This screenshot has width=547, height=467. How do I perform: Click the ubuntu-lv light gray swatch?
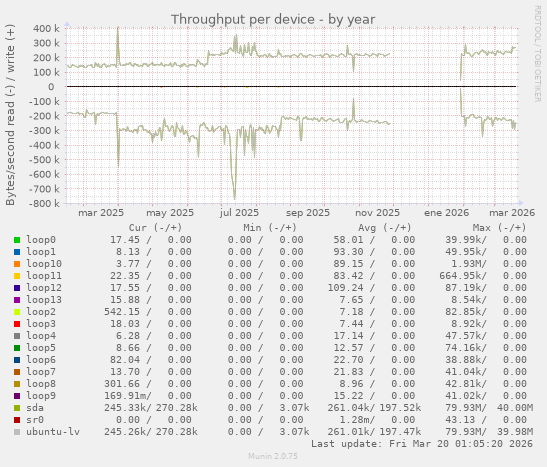pos(17,432)
